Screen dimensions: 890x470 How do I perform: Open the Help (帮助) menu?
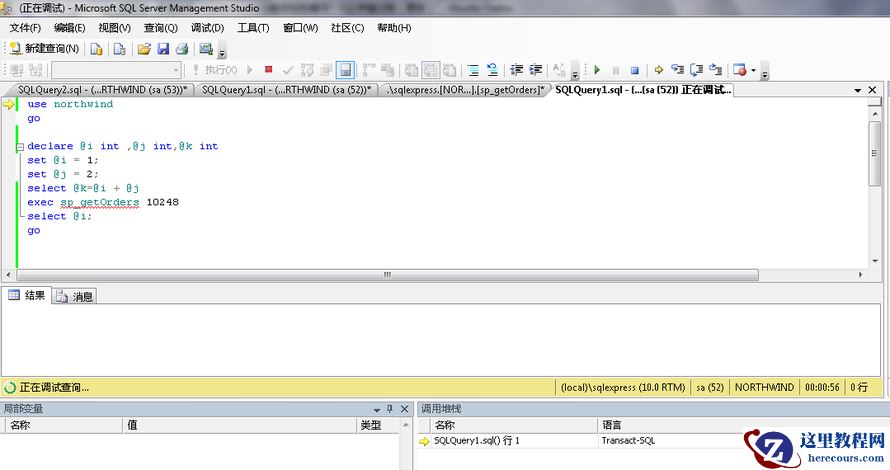click(x=394, y=28)
